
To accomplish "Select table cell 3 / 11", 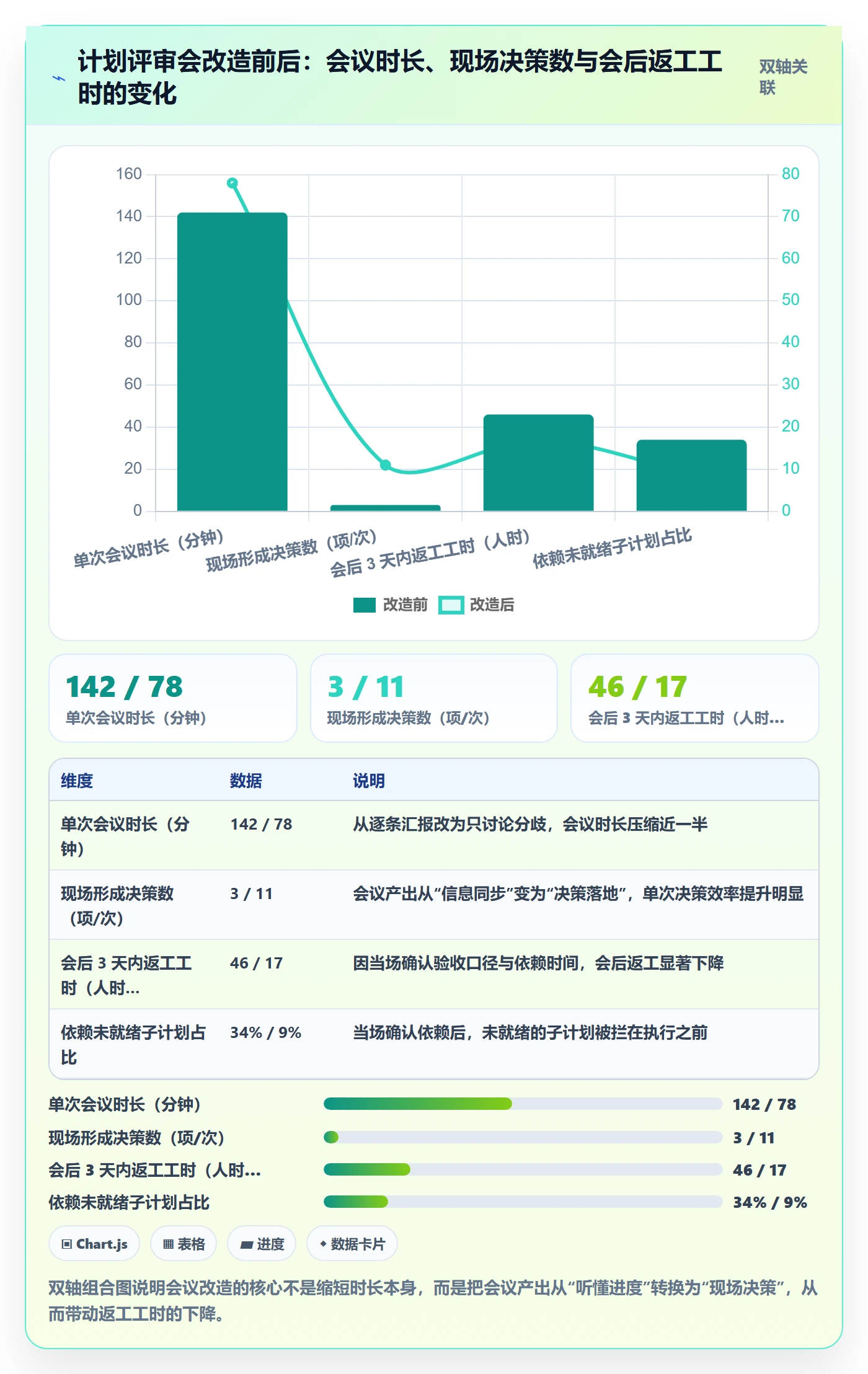I will point(251,893).
